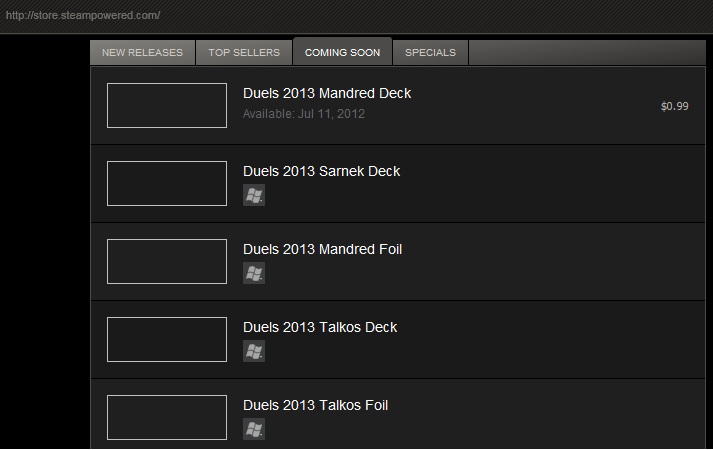This screenshot has height=450, width=713.
Task: Click Duels 2013 Talkos Foil title
Action: pyautogui.click(x=315, y=405)
